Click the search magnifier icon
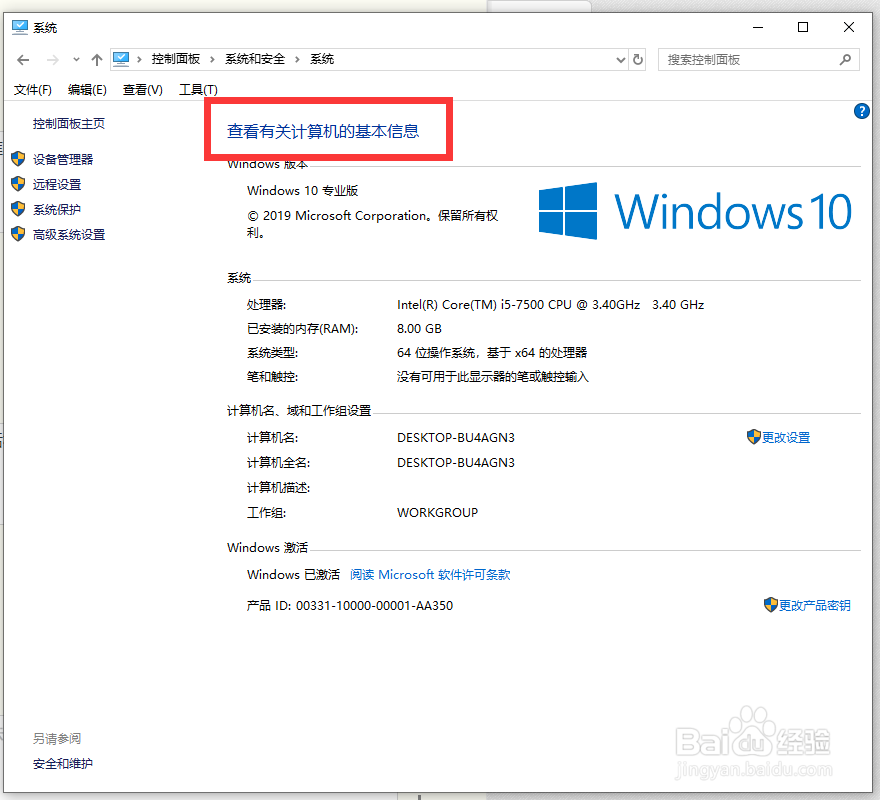The image size is (880, 800). point(845,60)
